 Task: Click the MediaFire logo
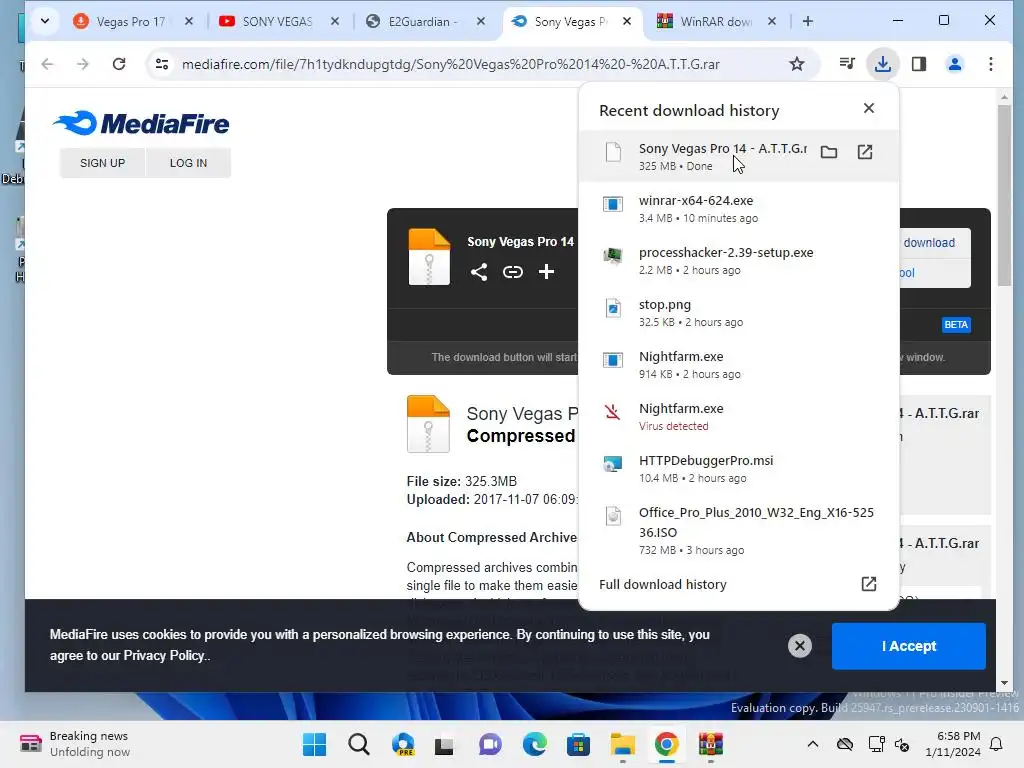[141, 123]
